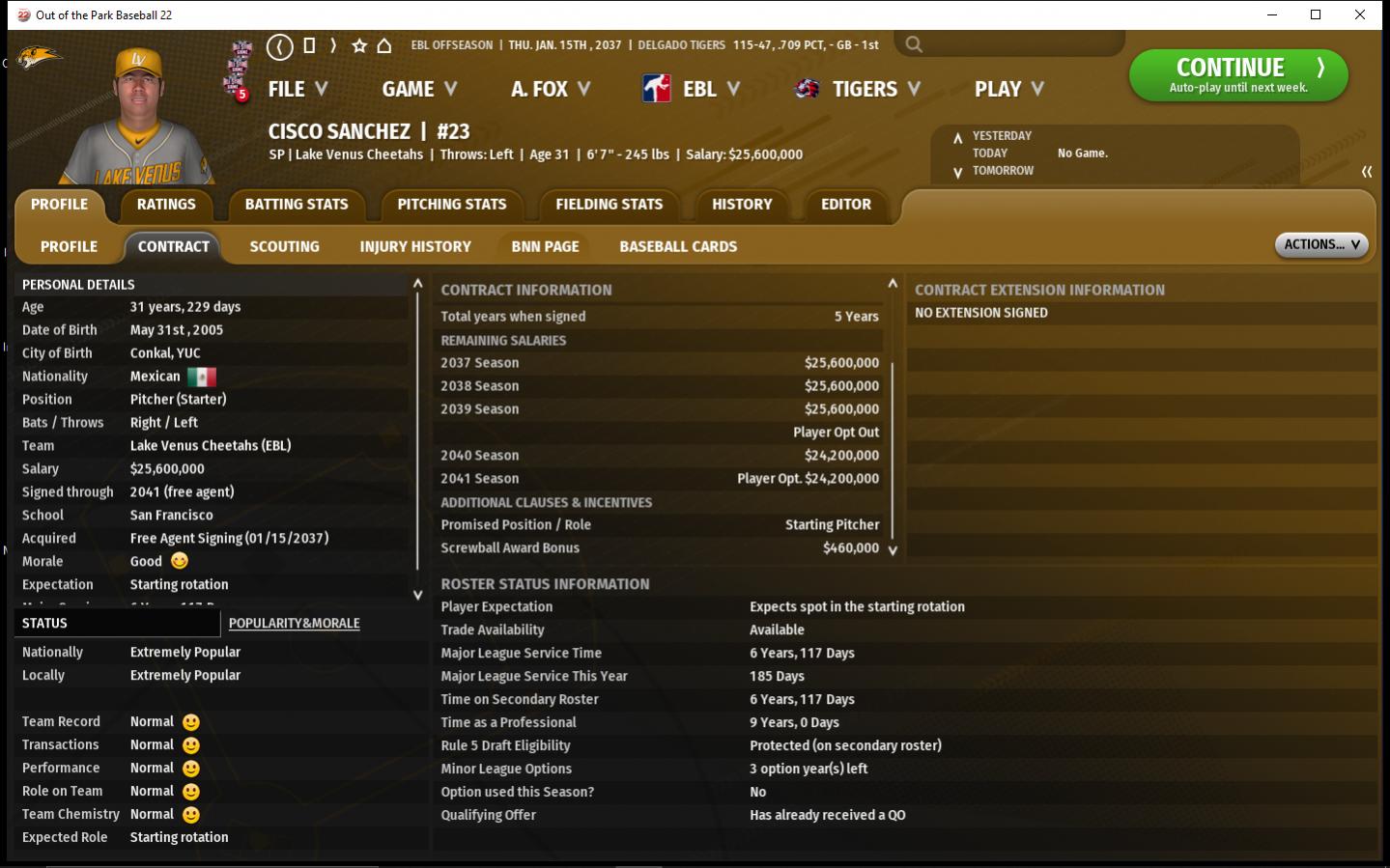Click the OOTP app icon in title bar
Screen dimensions: 1390x868
[x=23, y=15]
